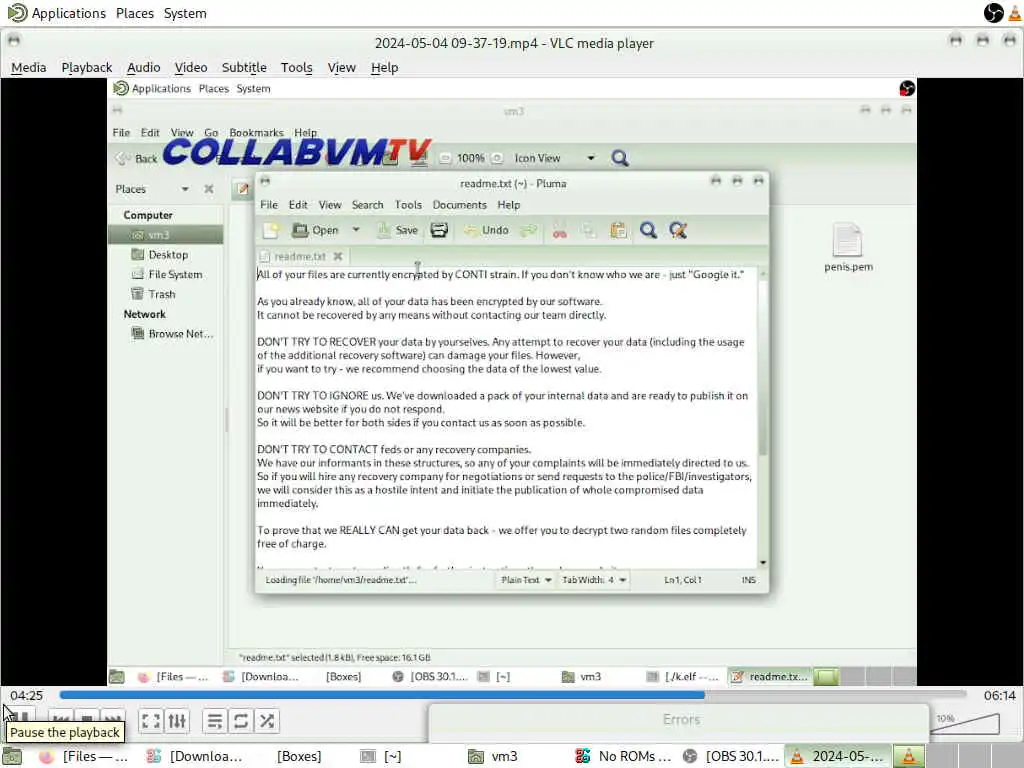Click Pluma's Save button in the video
1024x768 pixels.
398,230
